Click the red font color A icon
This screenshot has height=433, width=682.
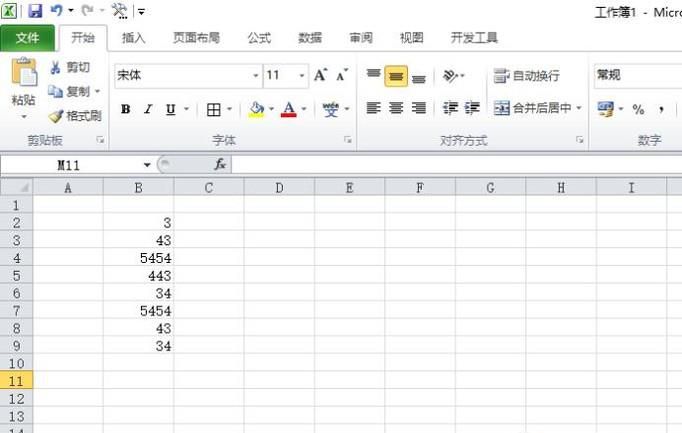(x=289, y=109)
